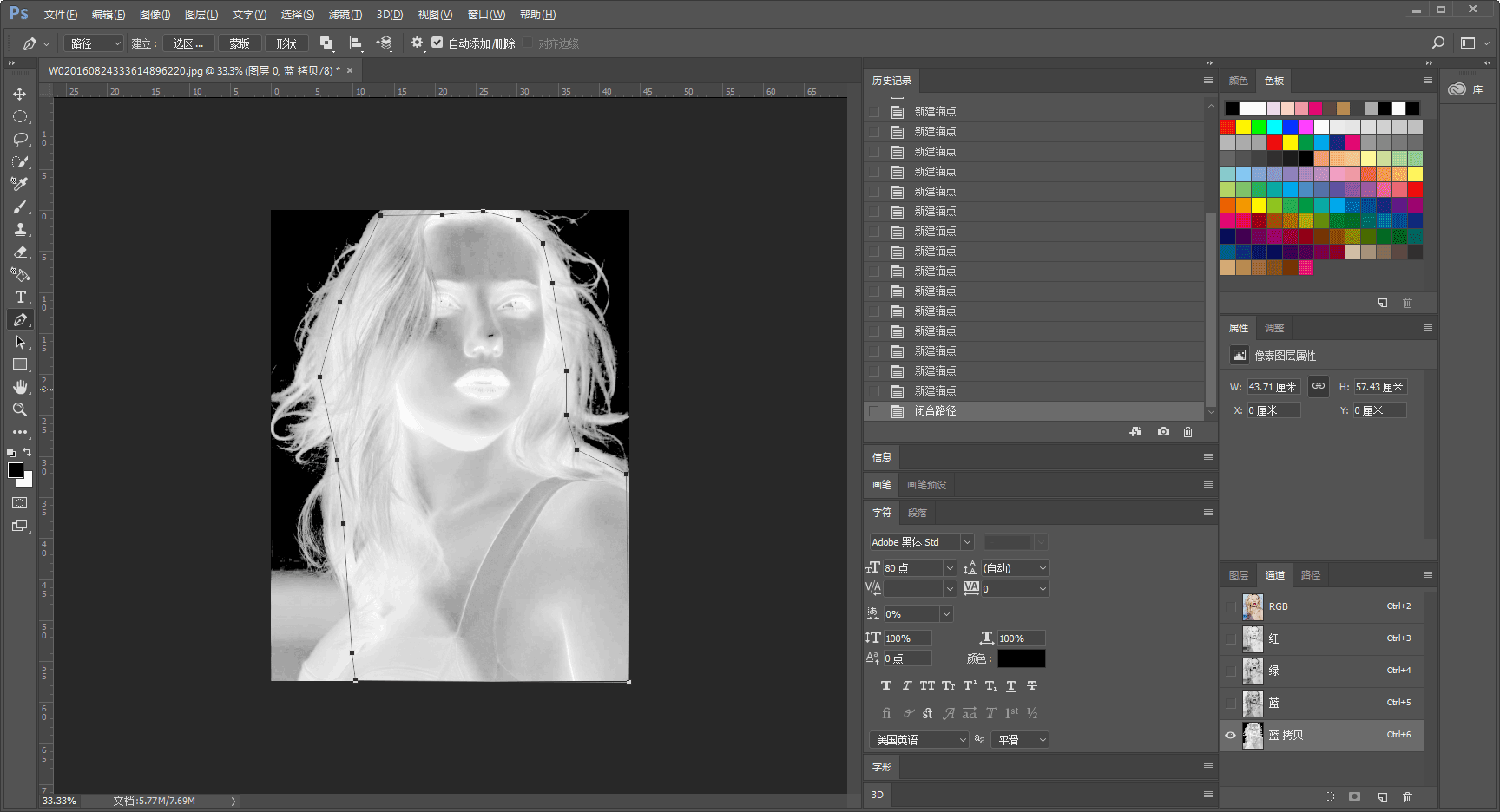Select the Lasso tool
Screen dimensions: 1500x812
pos(20,139)
